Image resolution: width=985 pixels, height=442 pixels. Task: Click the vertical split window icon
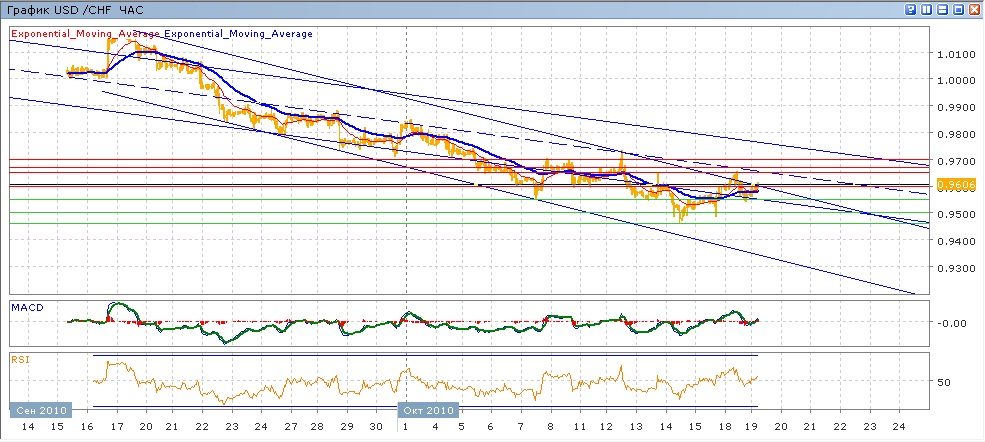[927, 9]
